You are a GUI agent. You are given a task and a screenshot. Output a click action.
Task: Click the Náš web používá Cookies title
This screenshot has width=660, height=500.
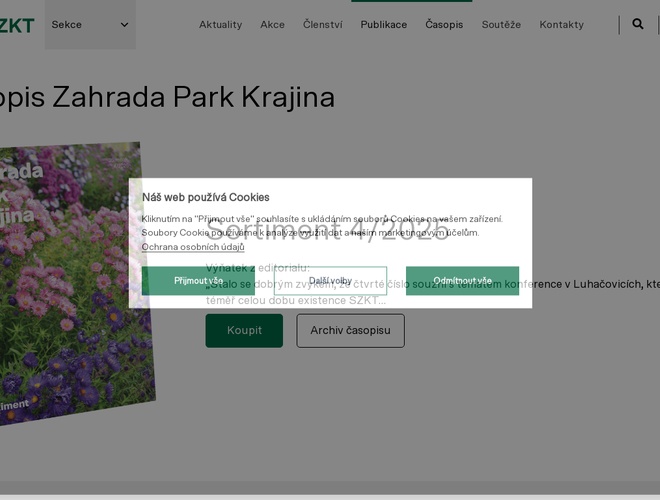205,197
